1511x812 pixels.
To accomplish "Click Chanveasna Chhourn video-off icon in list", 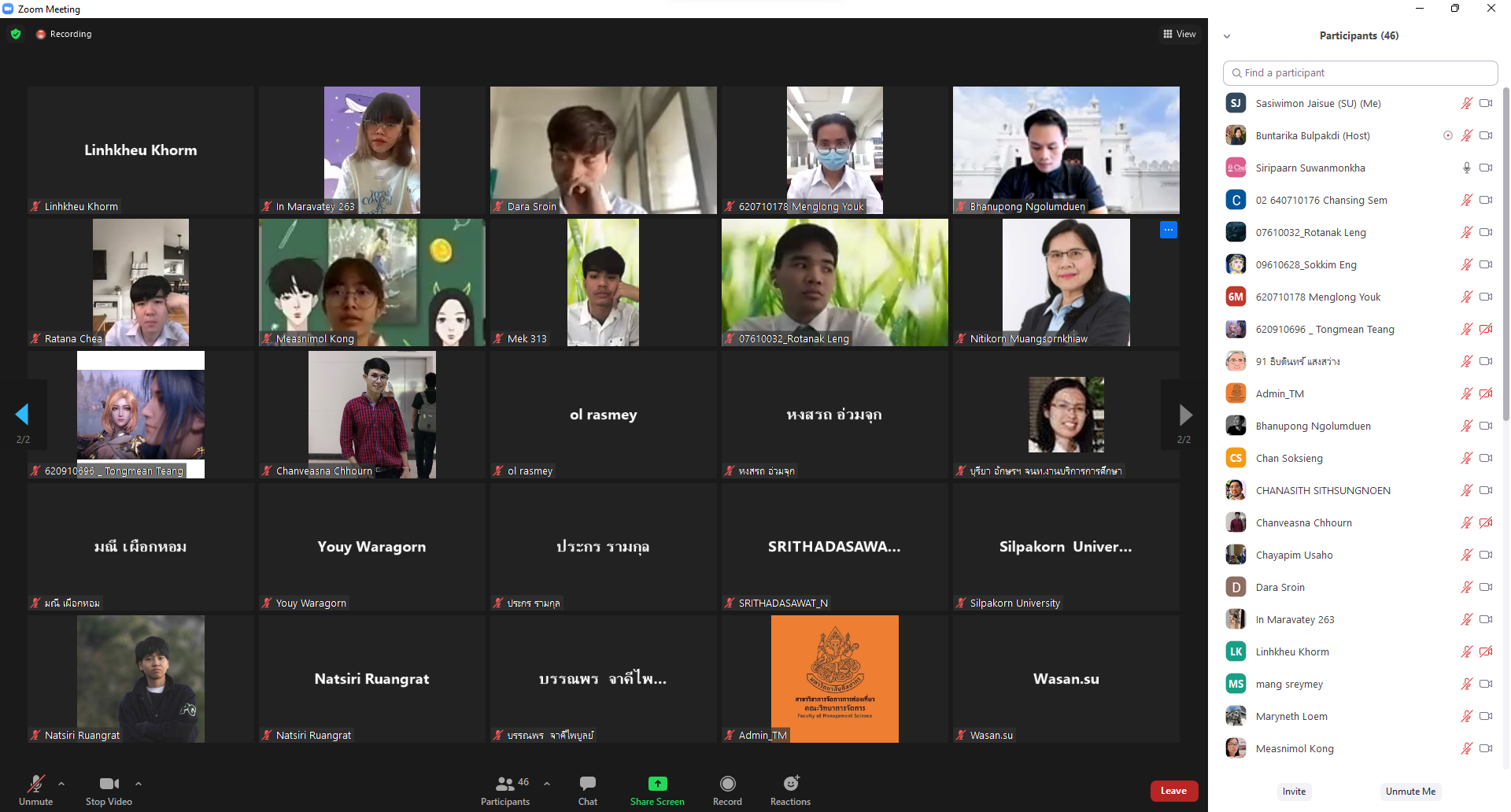I will 1486,522.
